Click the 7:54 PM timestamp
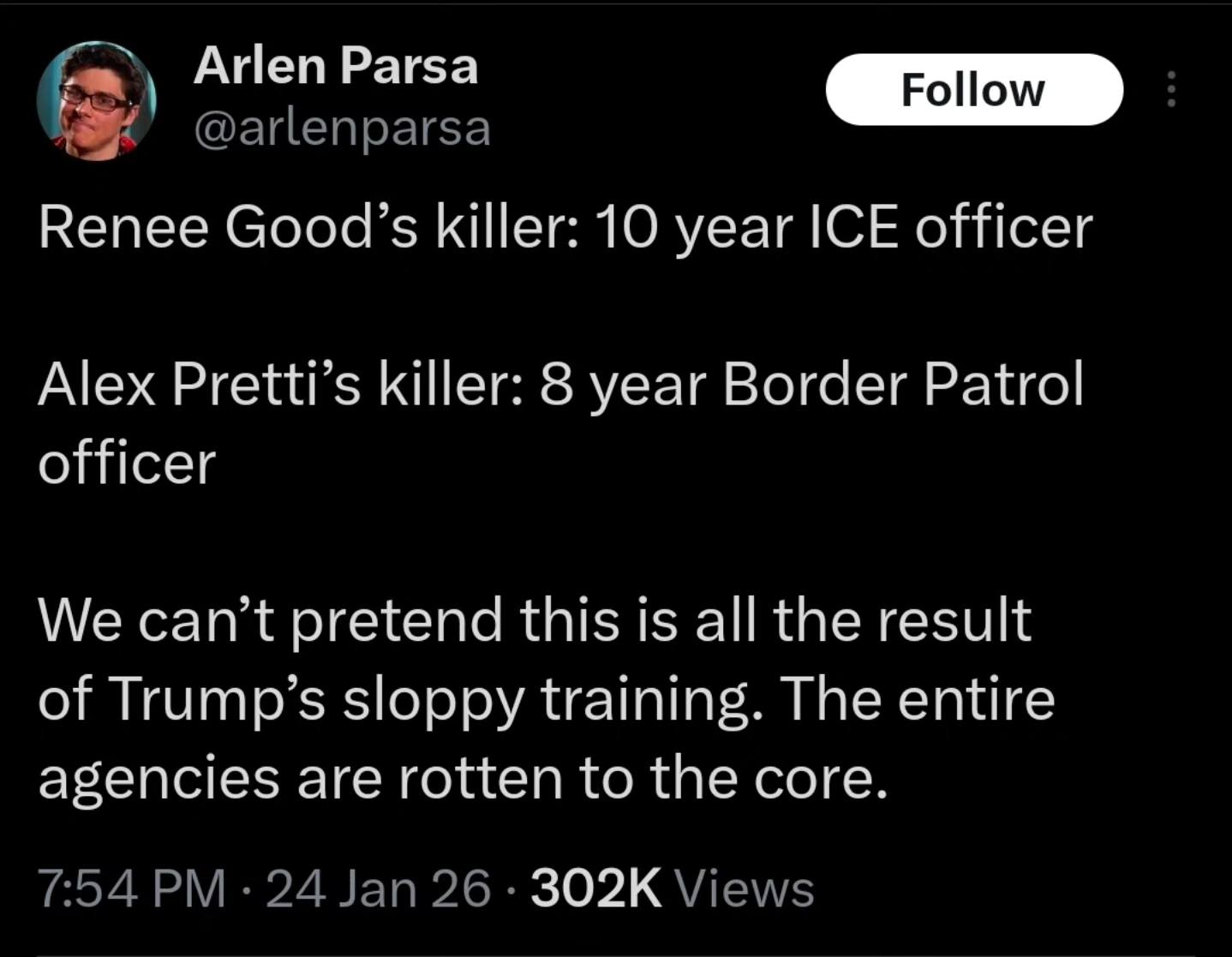Screen dimensions: 1232x957 tap(133, 888)
